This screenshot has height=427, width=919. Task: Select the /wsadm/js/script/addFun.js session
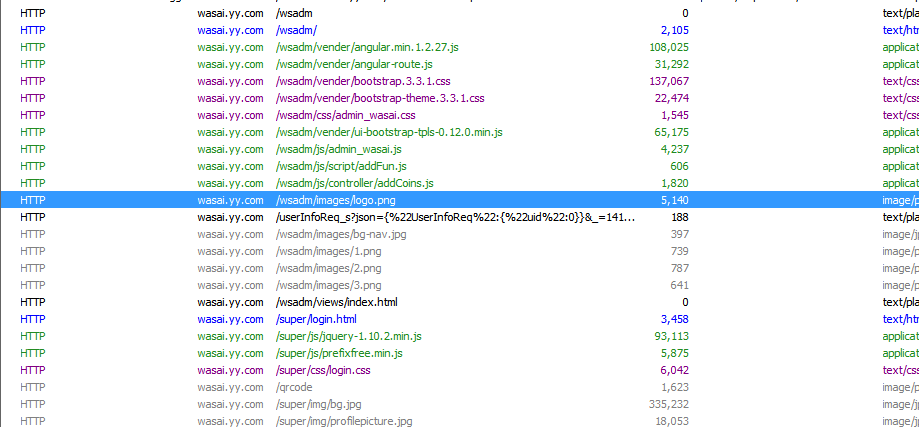pyautogui.click(x=460, y=166)
